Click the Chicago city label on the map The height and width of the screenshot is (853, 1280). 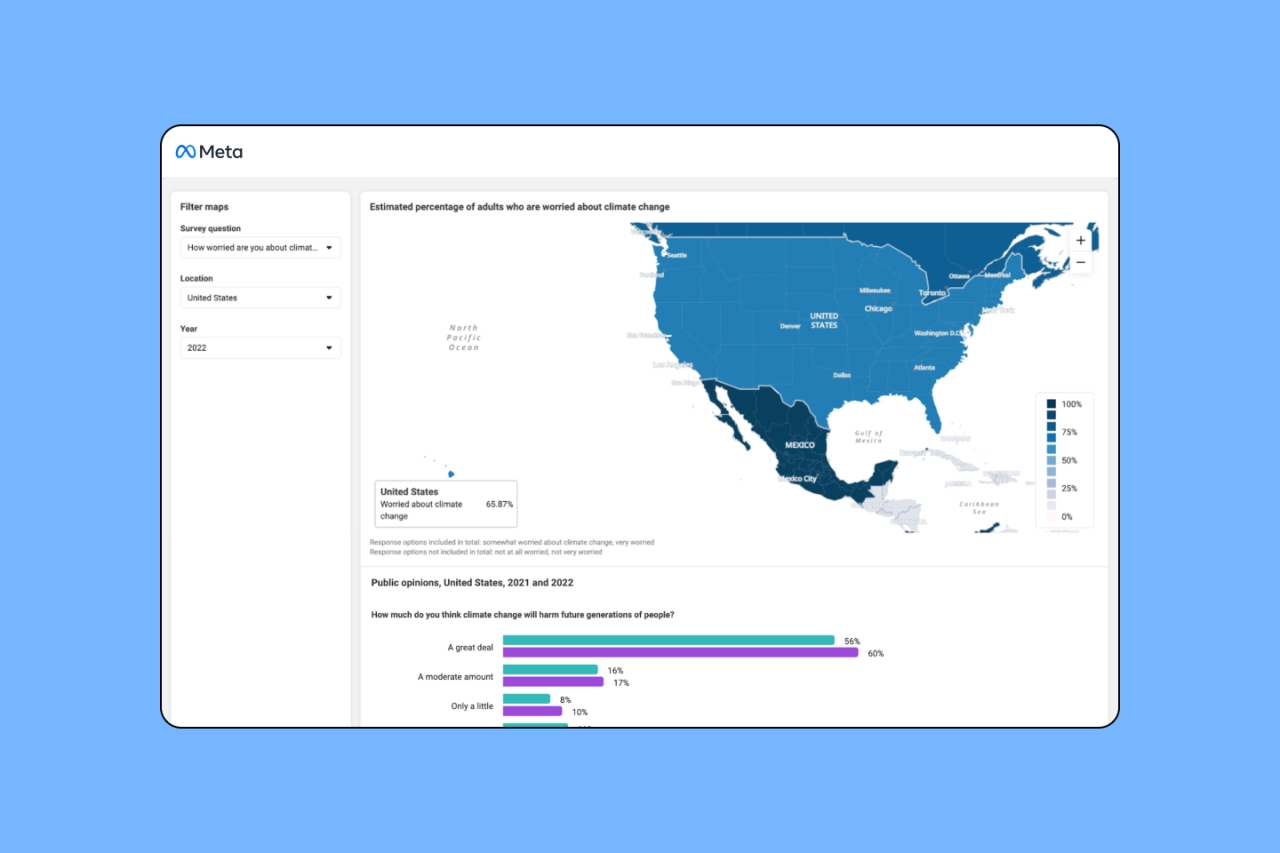coord(878,309)
